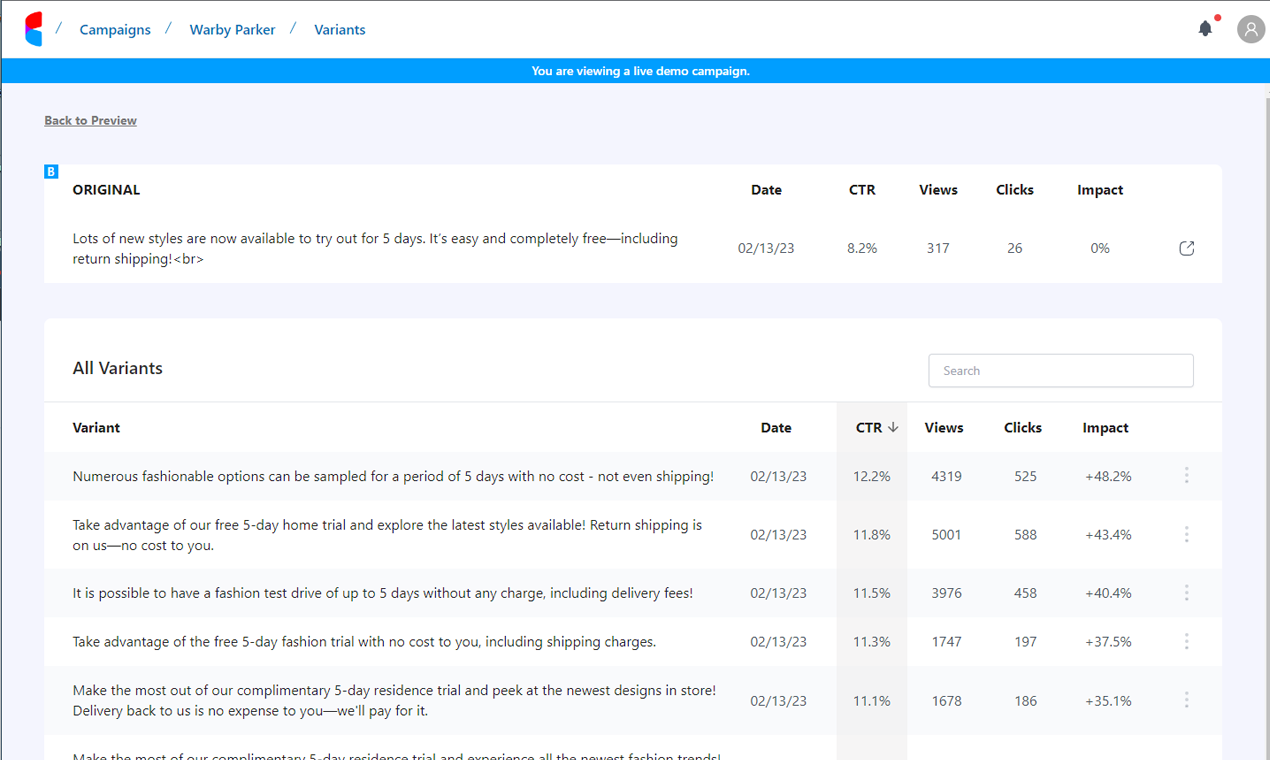Viewport: 1270px width, 760px height.
Task: Click the +35.1% impact value
Action: click(x=1108, y=700)
